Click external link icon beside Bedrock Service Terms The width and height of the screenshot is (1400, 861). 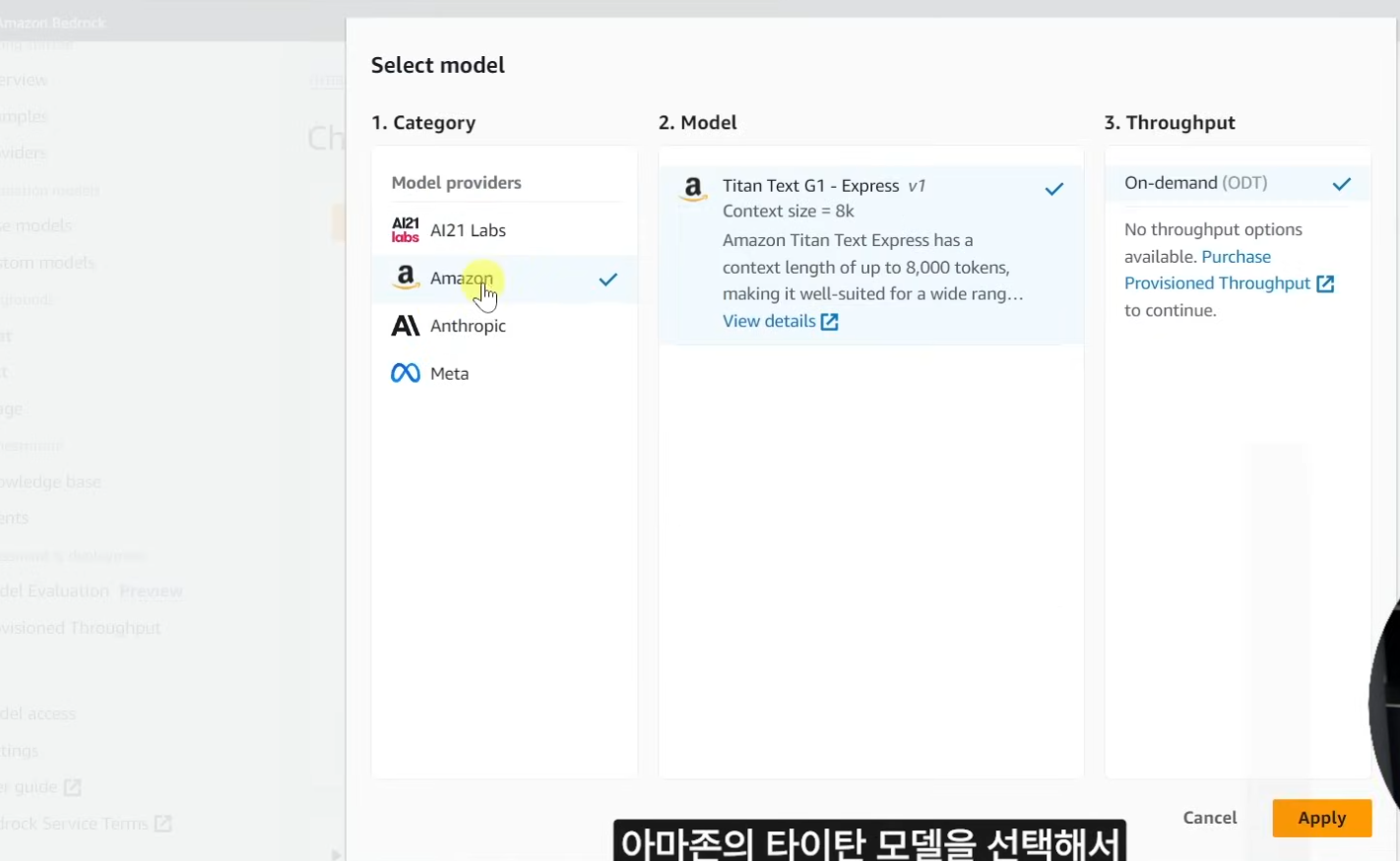point(163,824)
